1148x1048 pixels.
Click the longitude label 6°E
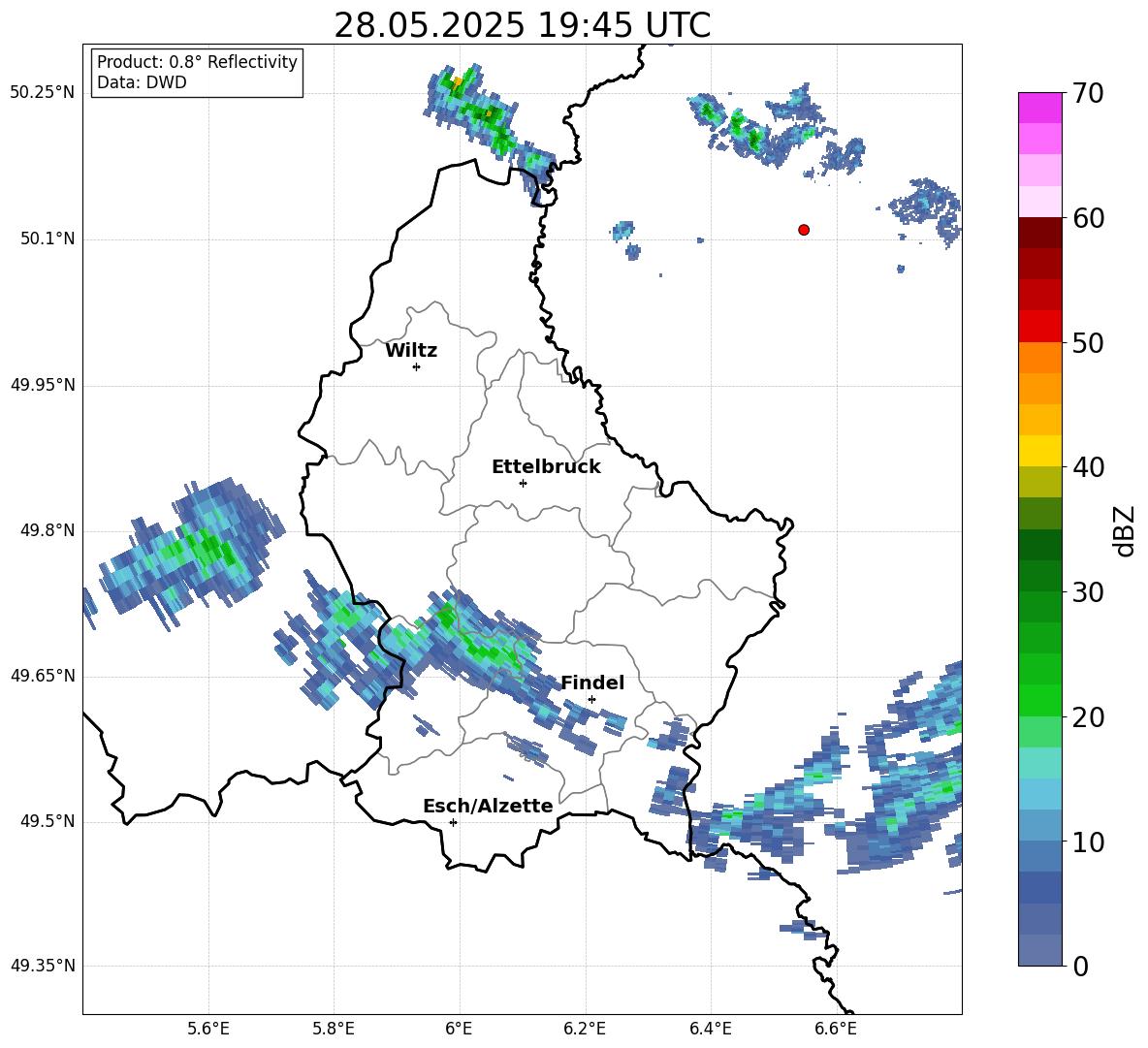pos(459,1029)
